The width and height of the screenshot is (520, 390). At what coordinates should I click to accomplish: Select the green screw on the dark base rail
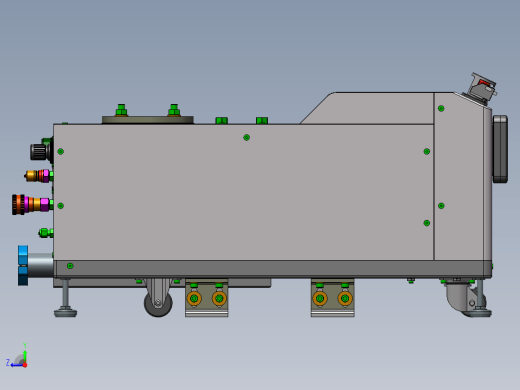pos(70,266)
